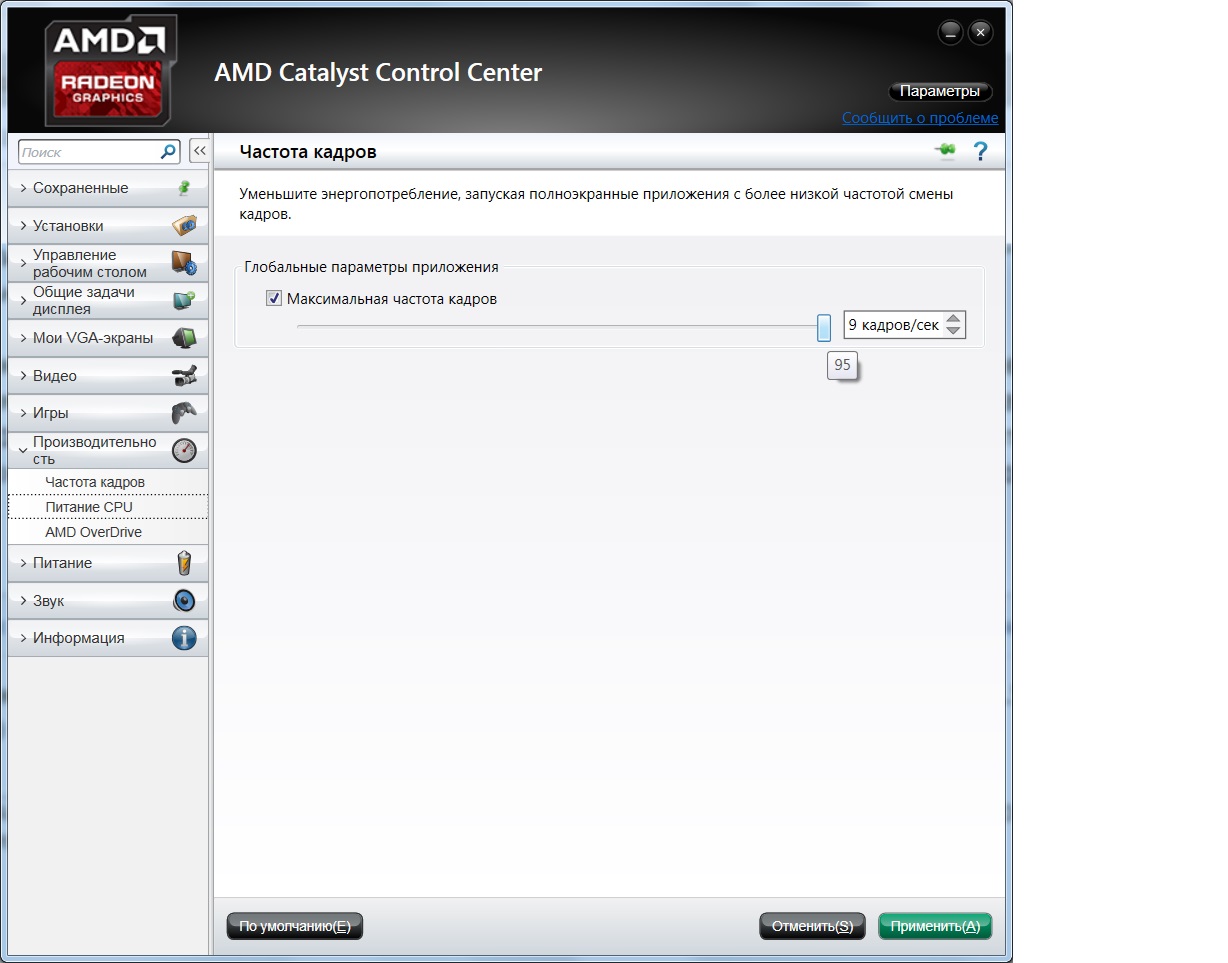Collapse the sidebar with double-arrow button
The width and height of the screenshot is (1228, 963).
click(x=199, y=151)
